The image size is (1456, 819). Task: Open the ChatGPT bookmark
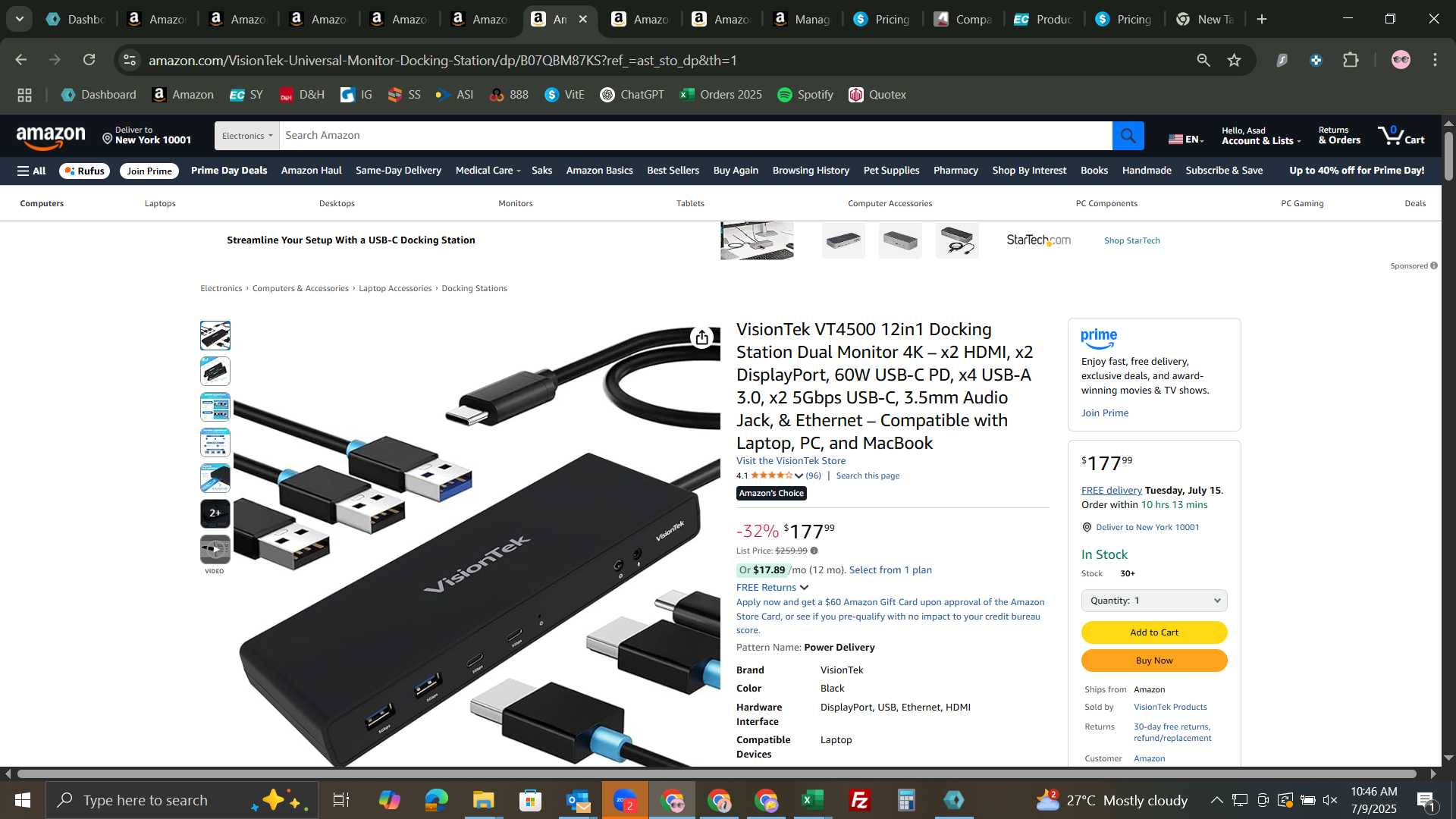tap(632, 95)
